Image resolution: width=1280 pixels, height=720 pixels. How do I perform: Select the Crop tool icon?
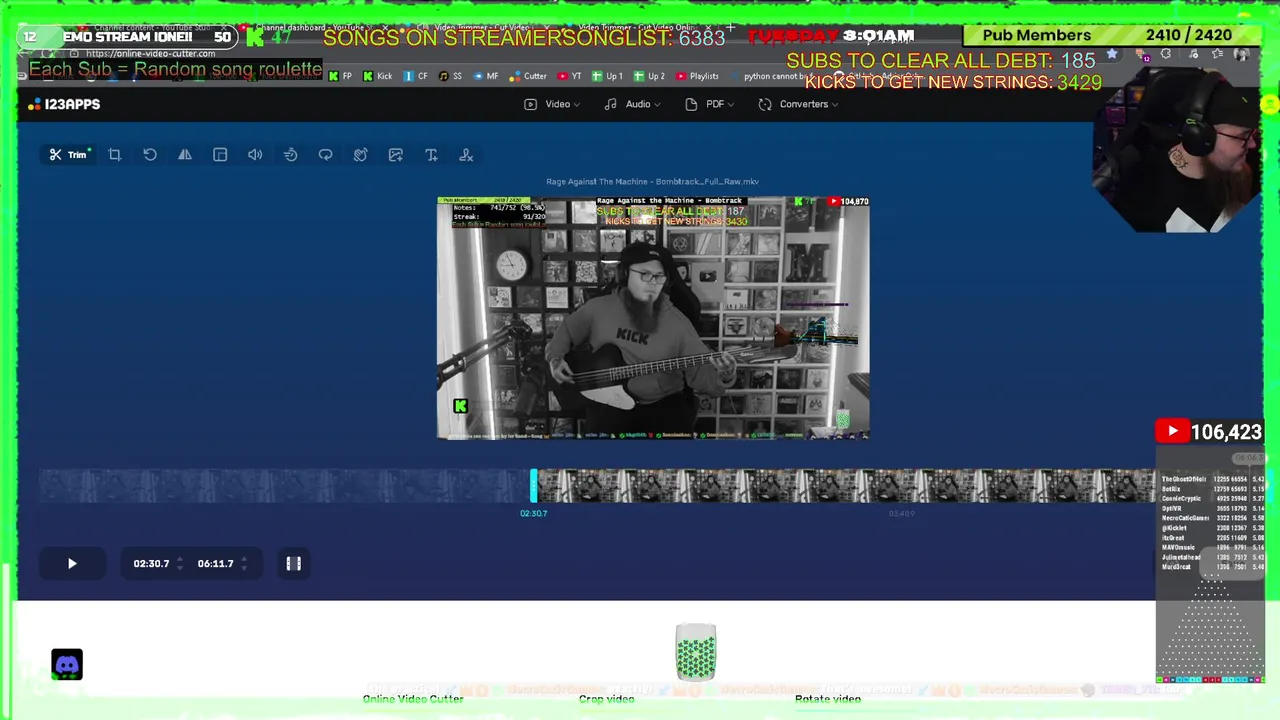click(115, 155)
